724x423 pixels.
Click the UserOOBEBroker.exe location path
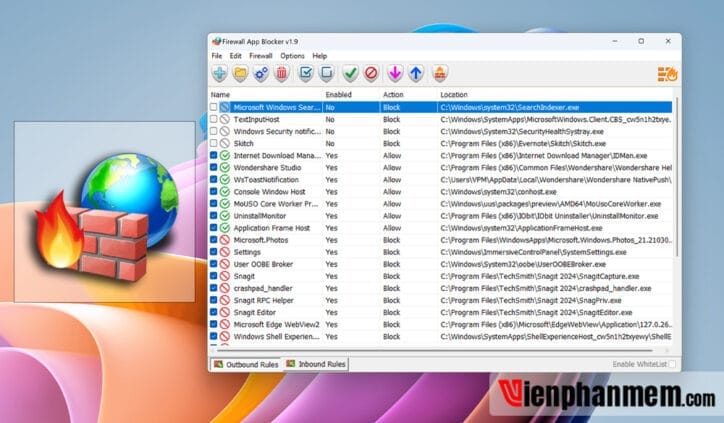tap(523, 264)
